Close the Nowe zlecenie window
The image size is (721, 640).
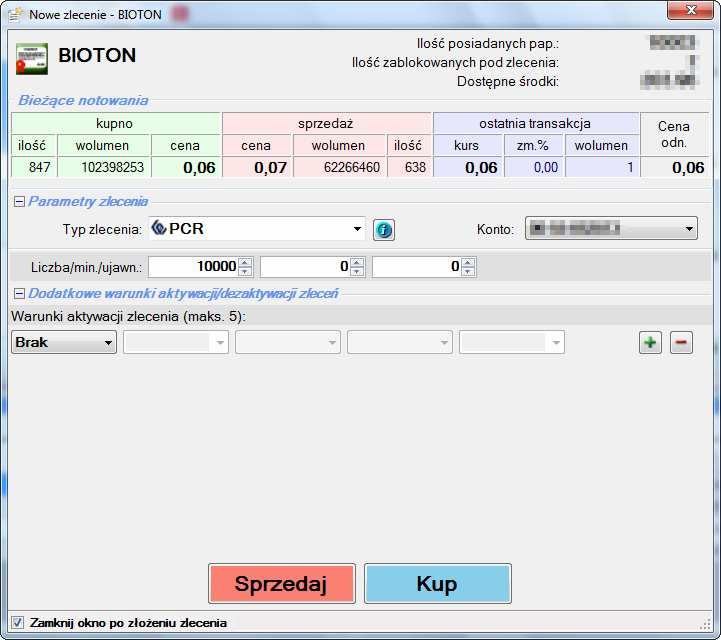coord(690,10)
